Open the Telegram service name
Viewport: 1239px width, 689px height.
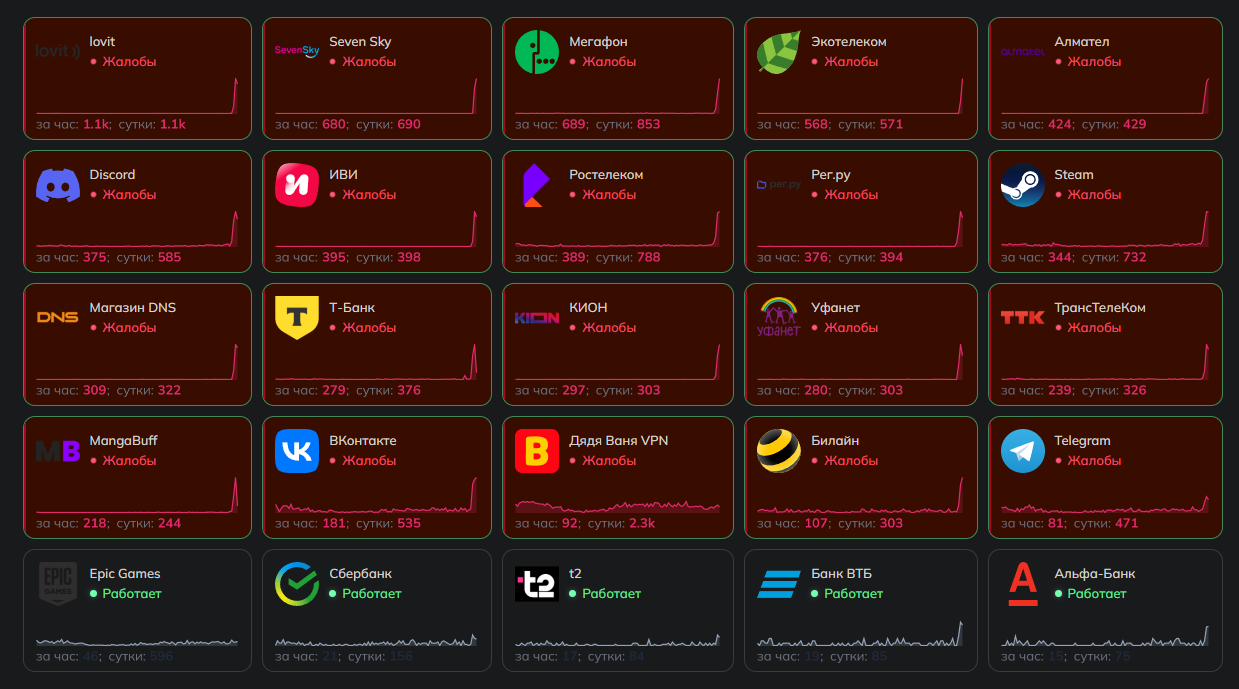point(1082,441)
